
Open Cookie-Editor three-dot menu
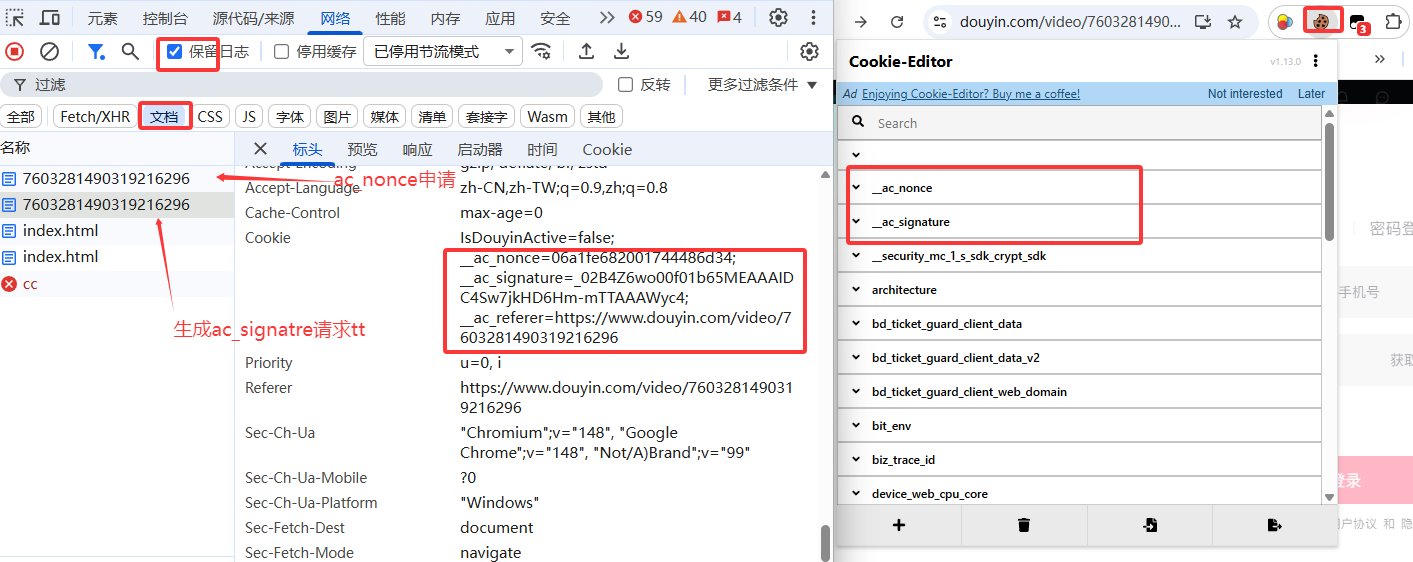coord(1316,61)
